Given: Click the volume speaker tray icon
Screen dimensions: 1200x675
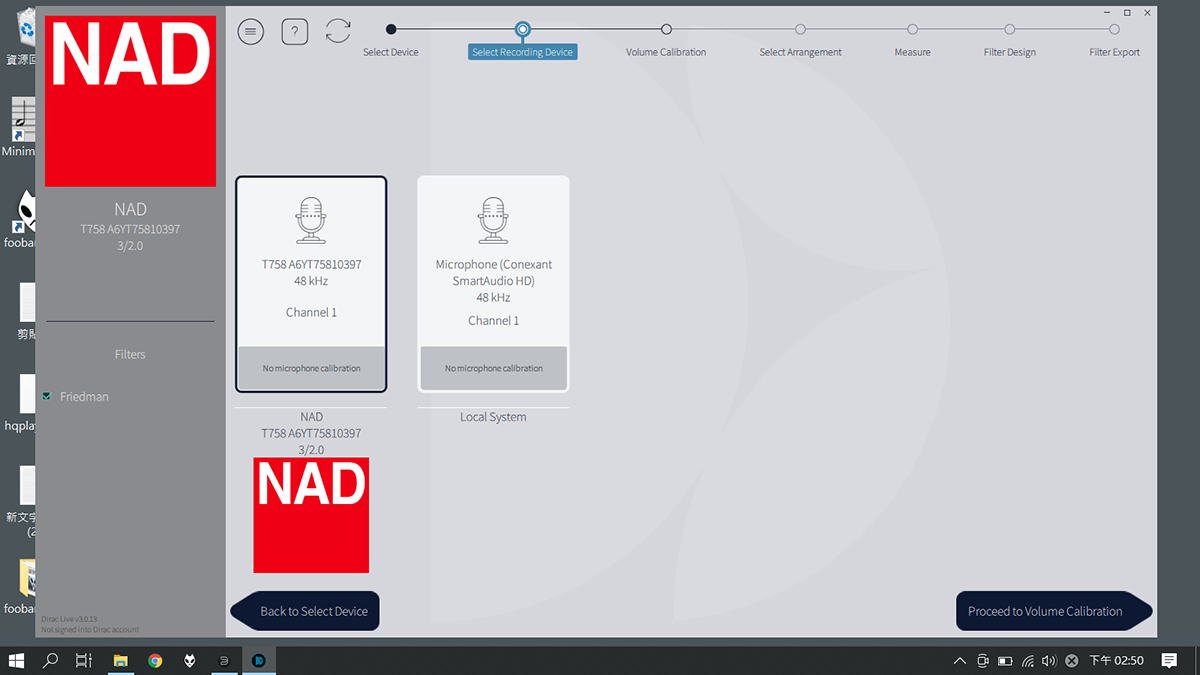Looking at the screenshot, I should (1049, 660).
